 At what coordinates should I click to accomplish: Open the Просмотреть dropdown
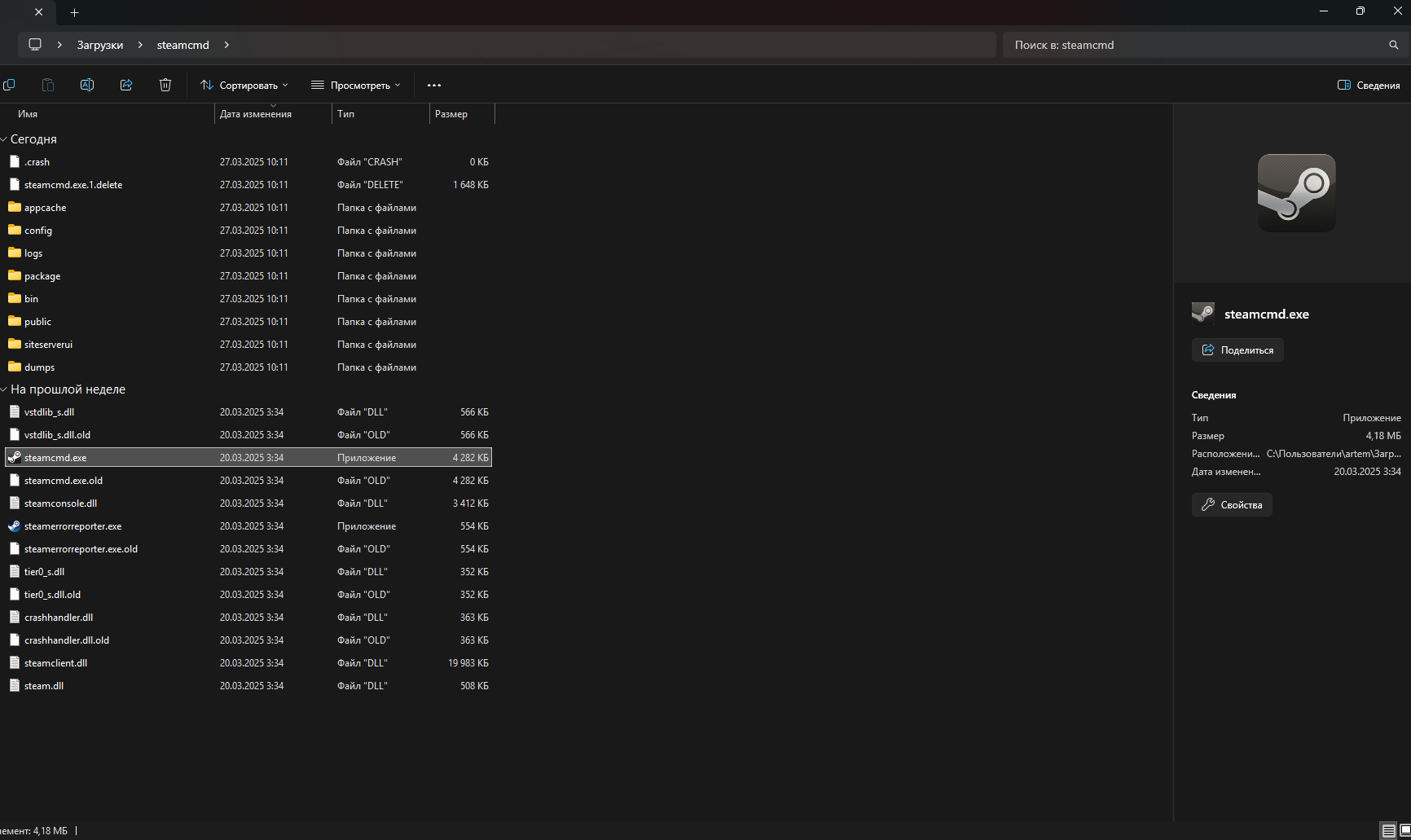(x=356, y=85)
